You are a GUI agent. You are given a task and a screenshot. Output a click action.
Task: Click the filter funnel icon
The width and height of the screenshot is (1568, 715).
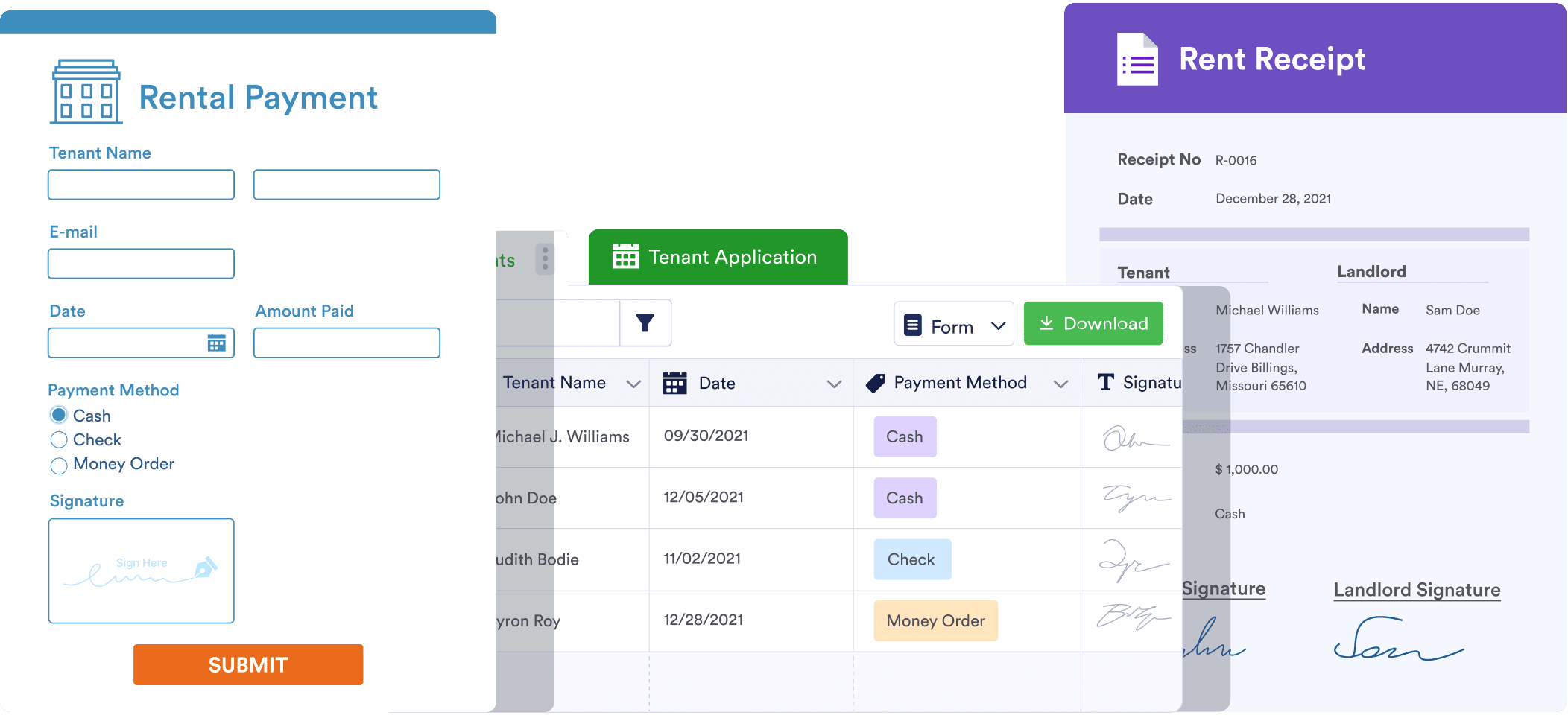[x=645, y=323]
